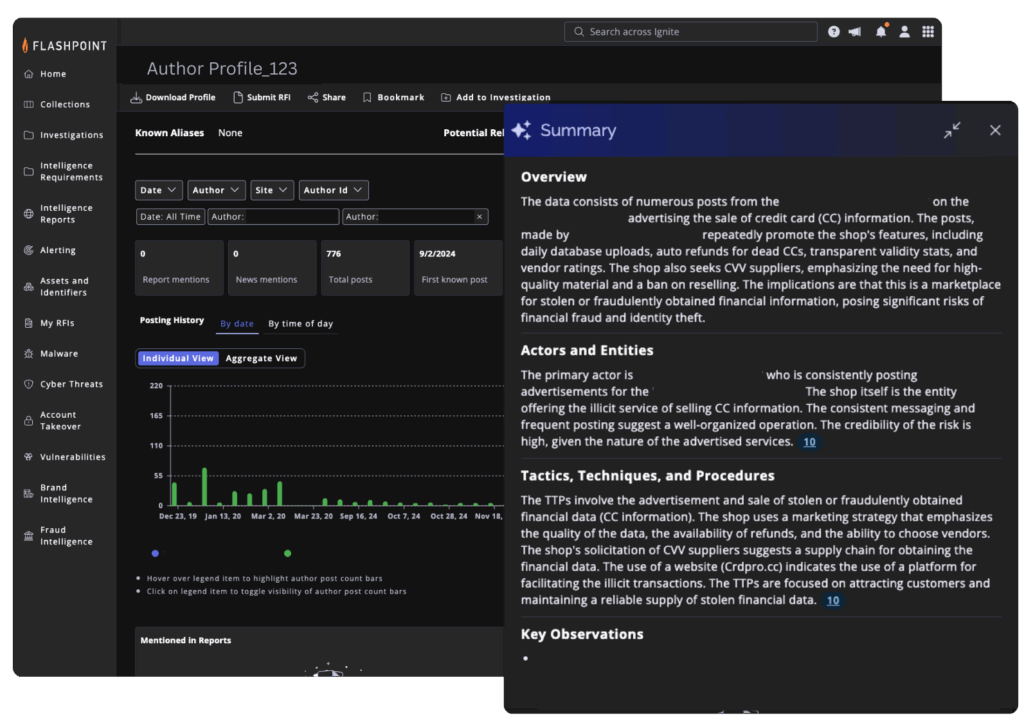This screenshot has height=721, width=1024.
Task: Open the notifications bell
Action: coord(881,32)
